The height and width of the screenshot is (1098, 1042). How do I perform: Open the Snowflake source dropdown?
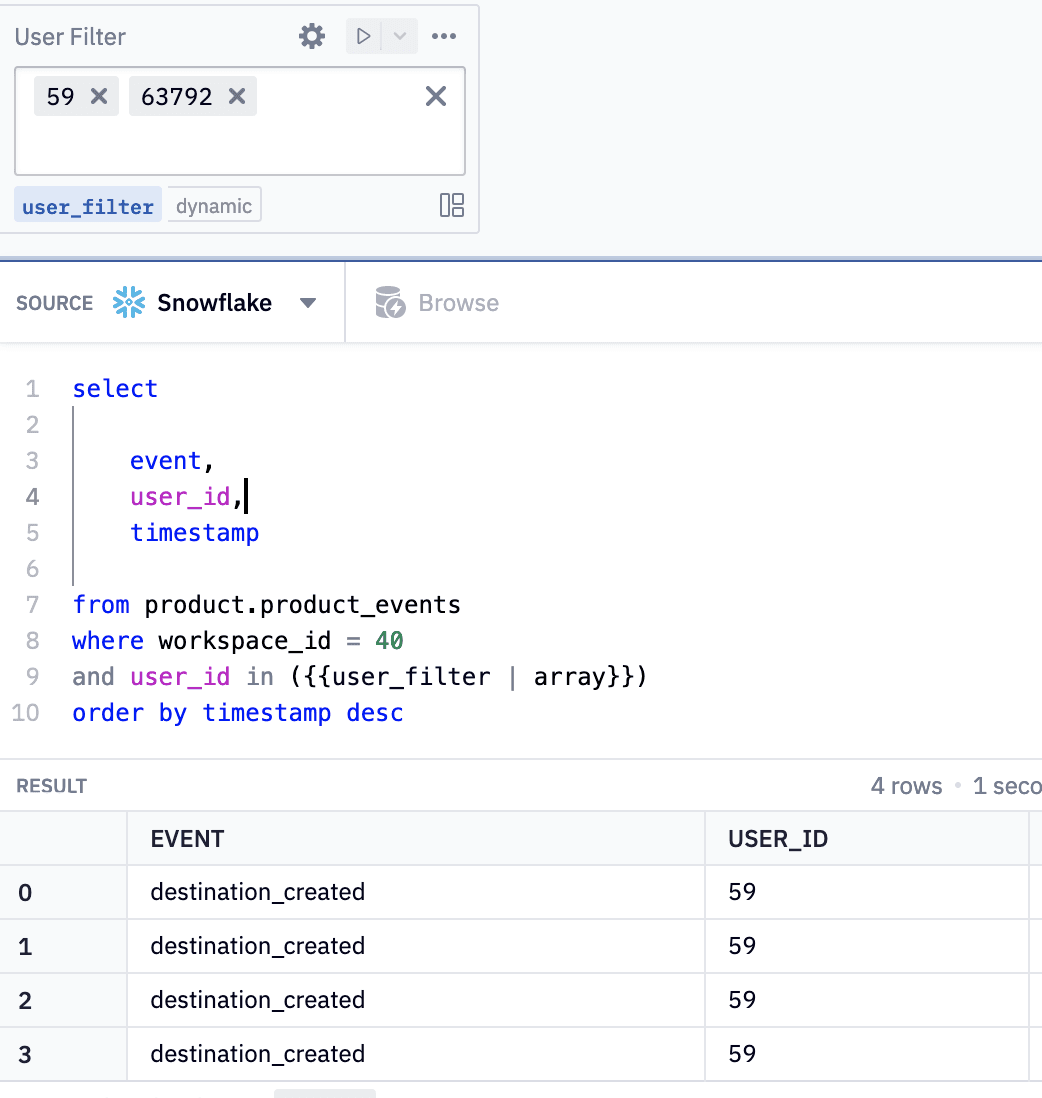pyautogui.click(x=308, y=303)
